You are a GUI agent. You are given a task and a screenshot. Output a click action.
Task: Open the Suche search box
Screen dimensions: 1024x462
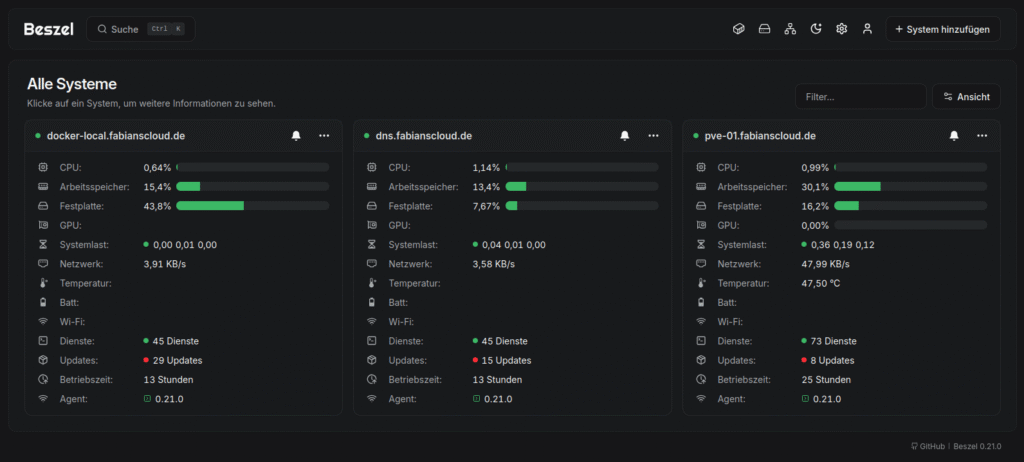140,29
